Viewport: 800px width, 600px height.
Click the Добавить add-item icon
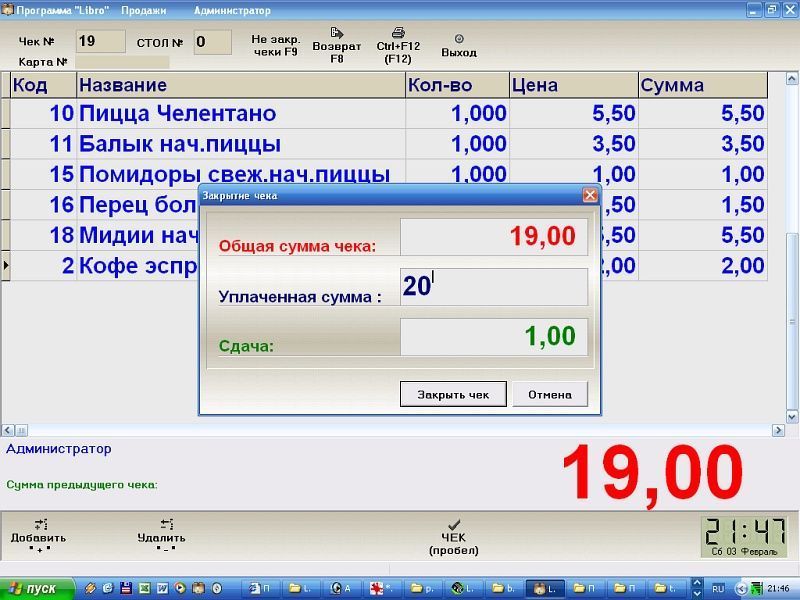pos(40,524)
